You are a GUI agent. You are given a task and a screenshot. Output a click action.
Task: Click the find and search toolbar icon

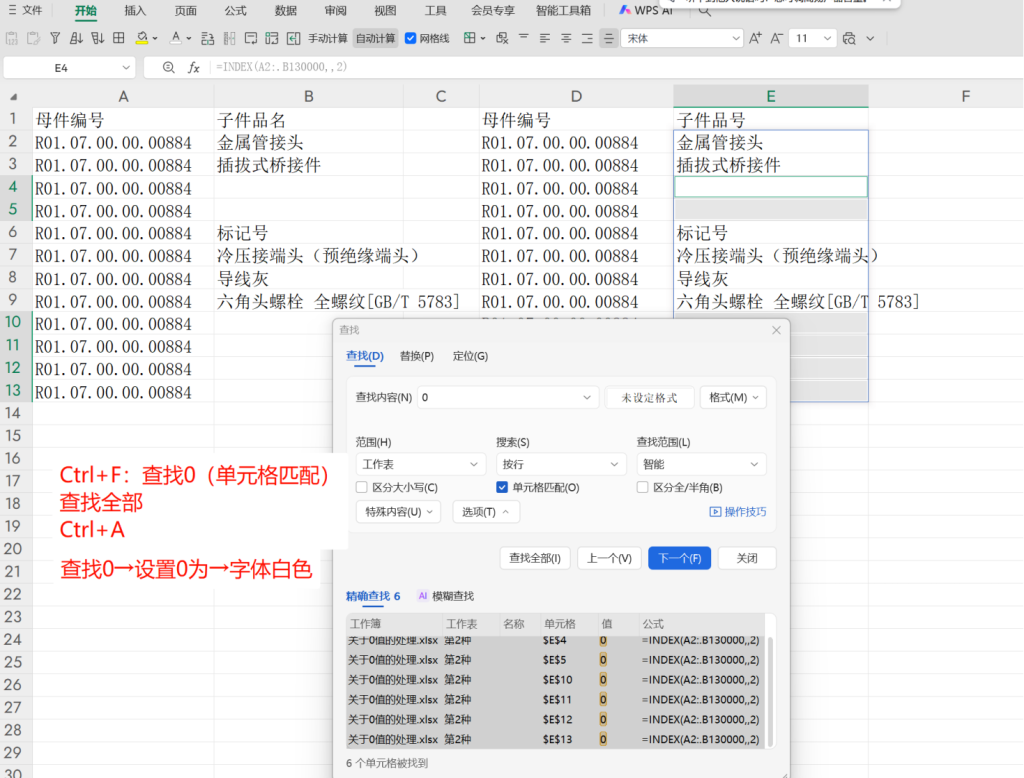pos(849,39)
